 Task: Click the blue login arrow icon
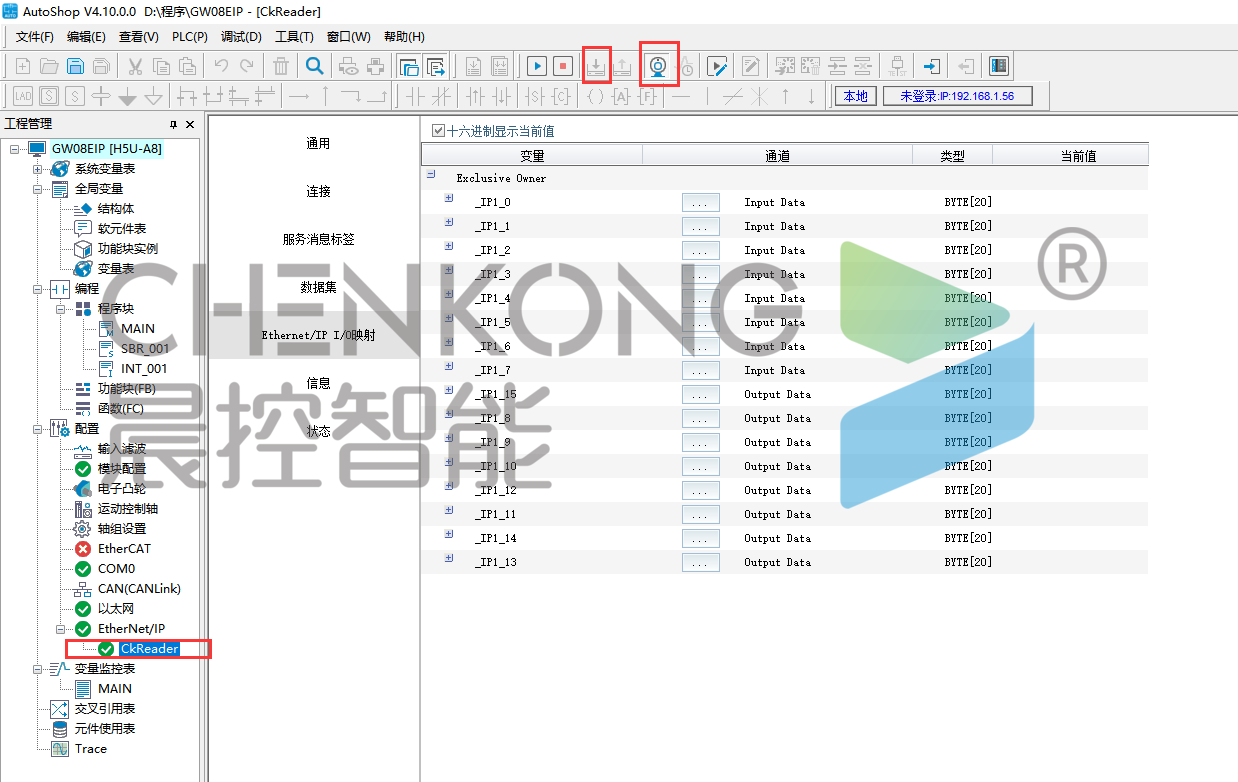[931, 67]
